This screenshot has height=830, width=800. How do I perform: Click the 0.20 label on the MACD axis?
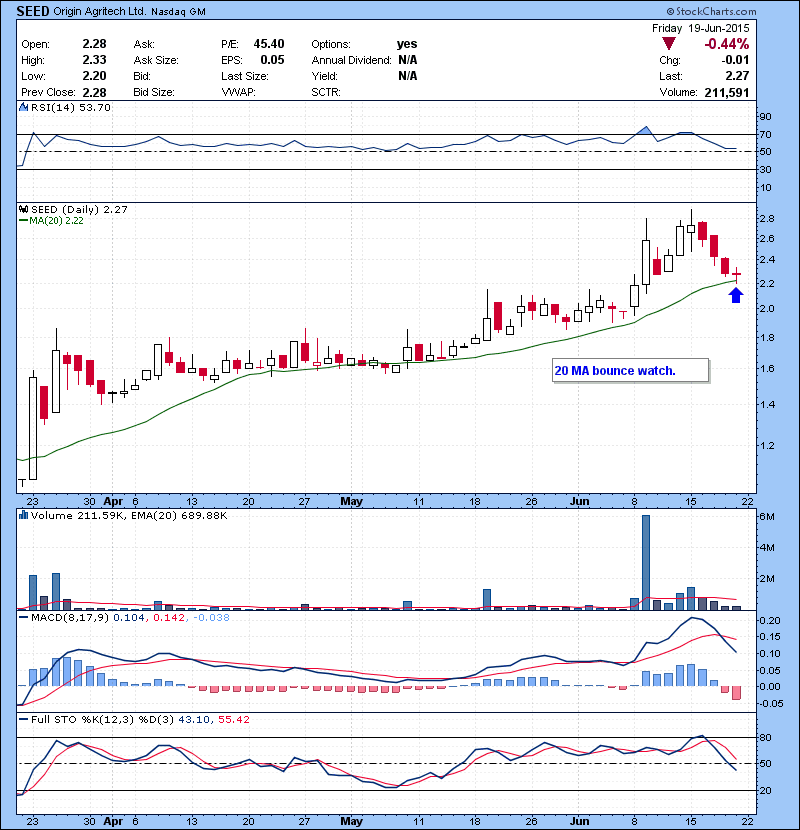tap(770, 620)
